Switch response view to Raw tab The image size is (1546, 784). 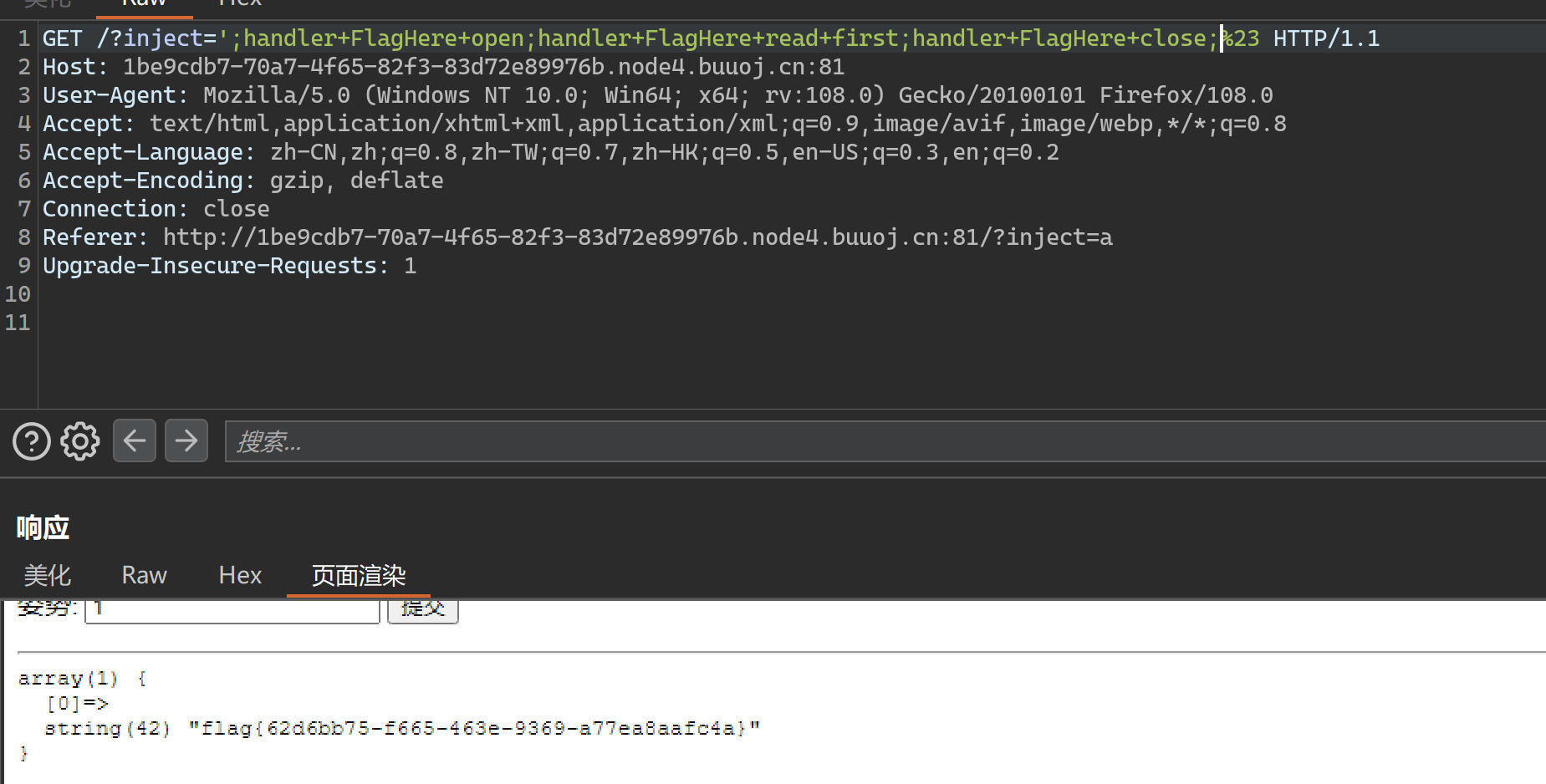(x=144, y=575)
